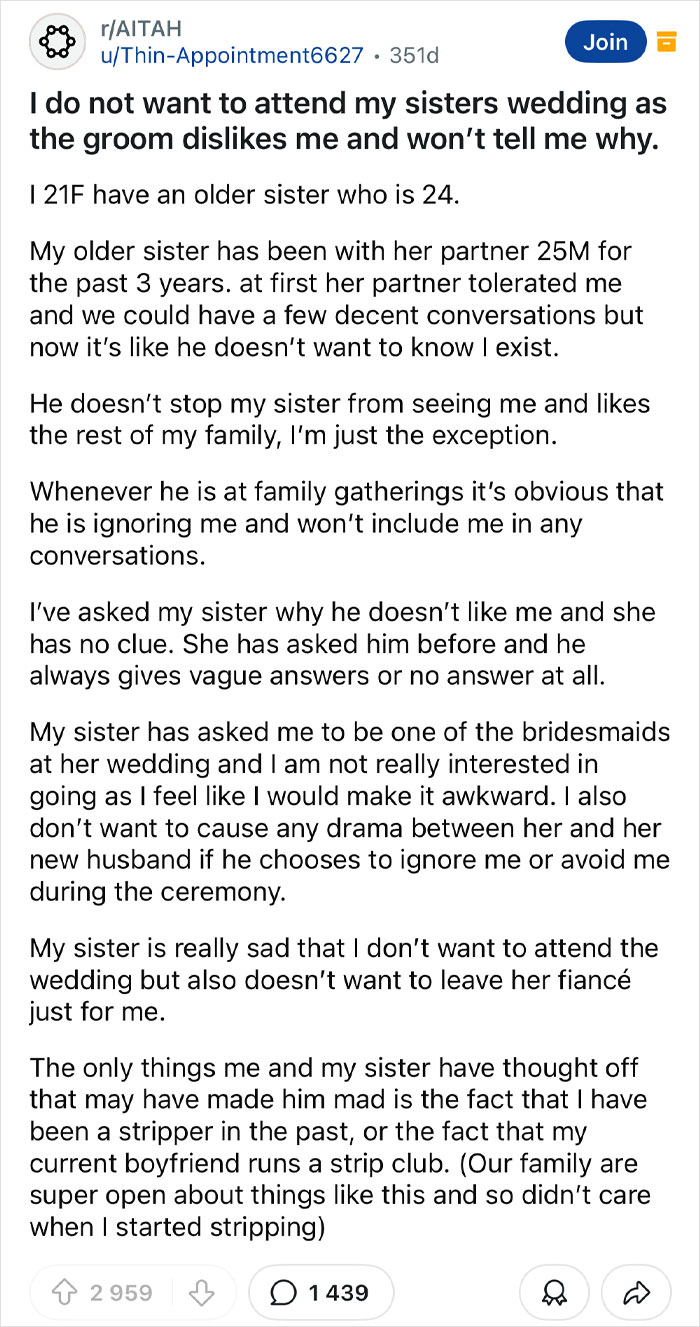Open the comment thread showing 1 439 comments
The image size is (700, 1327).
pos(320,1292)
